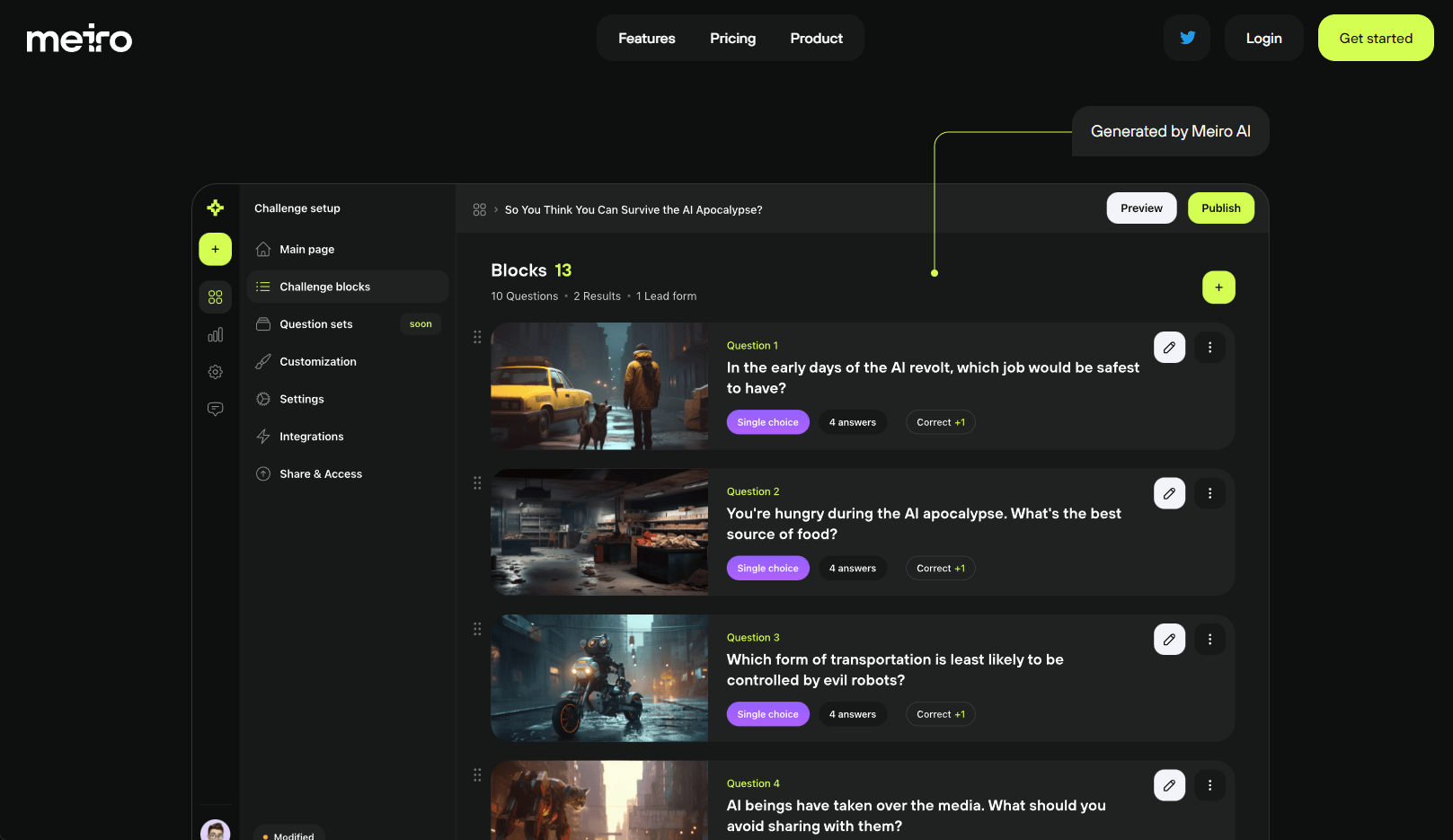
Task: Open more options menu for Question 1
Action: click(x=1209, y=347)
